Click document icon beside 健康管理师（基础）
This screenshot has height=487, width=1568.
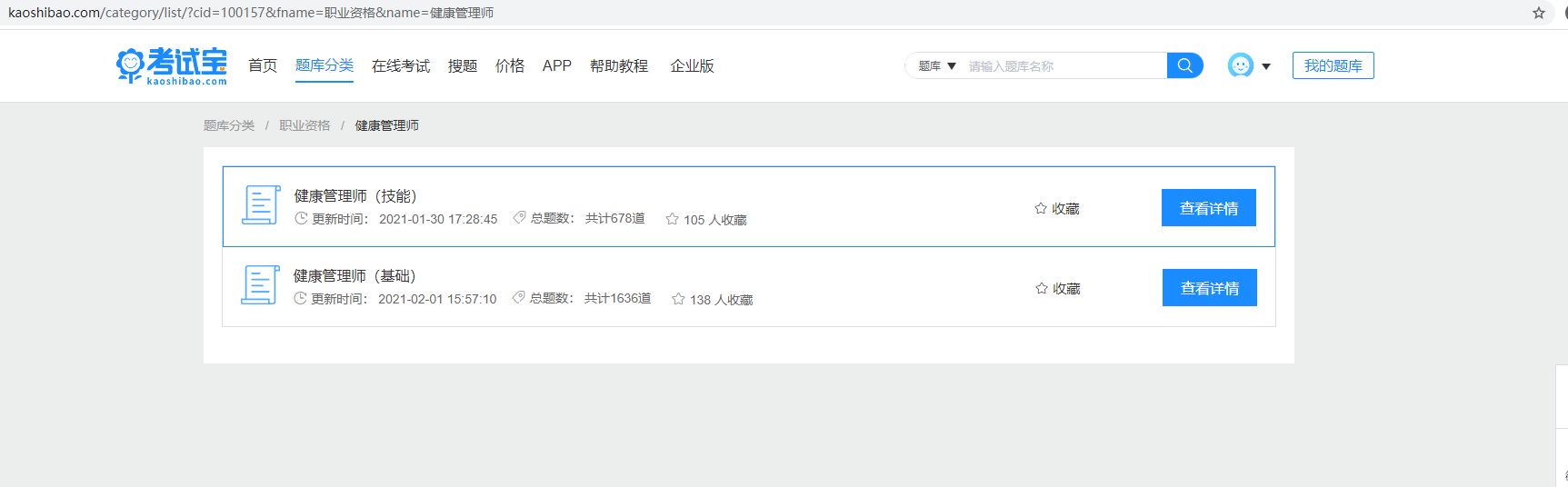pos(260,284)
